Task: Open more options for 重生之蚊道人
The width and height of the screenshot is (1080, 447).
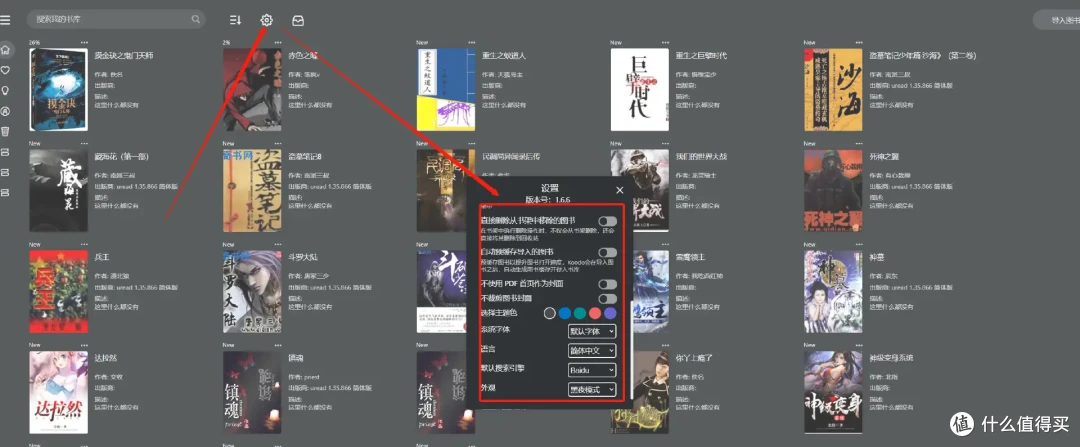Action: (471, 43)
